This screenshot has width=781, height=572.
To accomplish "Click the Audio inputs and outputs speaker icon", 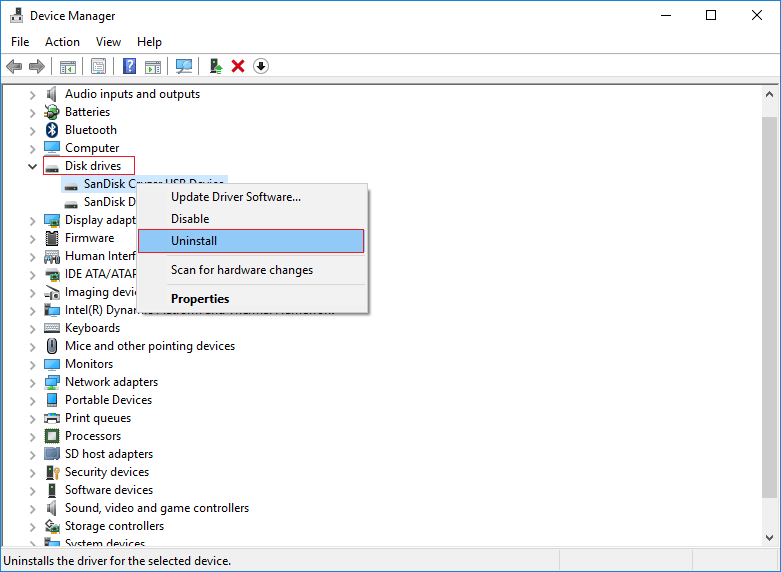I will (x=52, y=94).
